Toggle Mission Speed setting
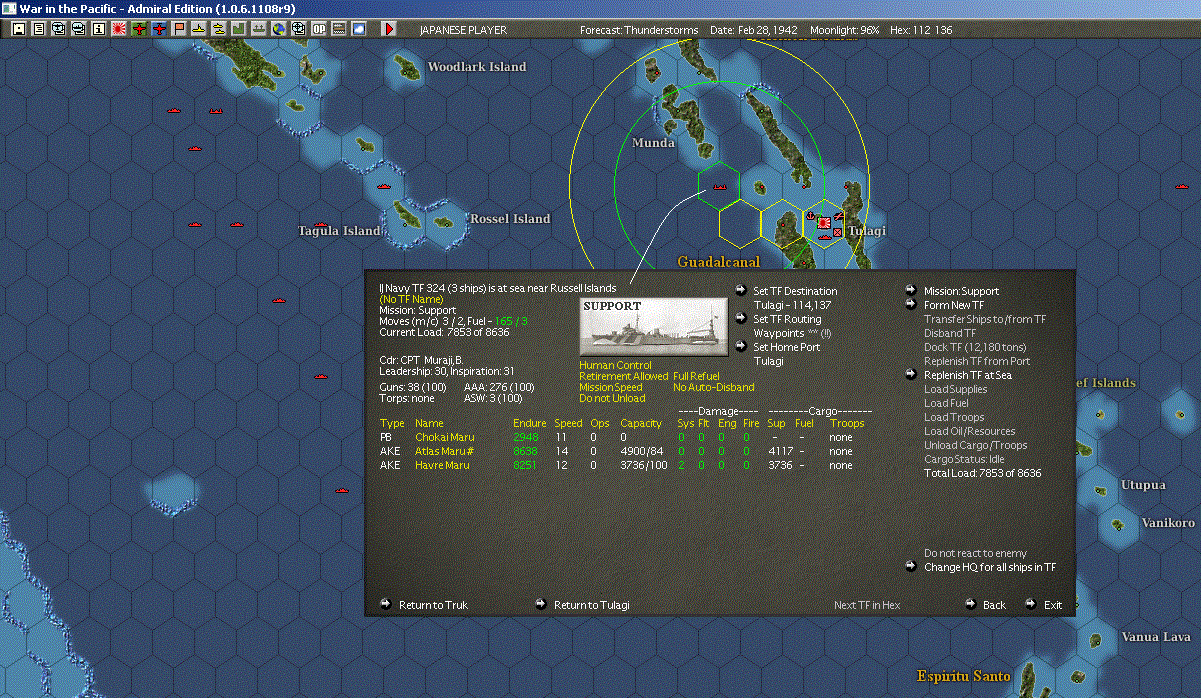This screenshot has height=698, width=1201. [611, 387]
